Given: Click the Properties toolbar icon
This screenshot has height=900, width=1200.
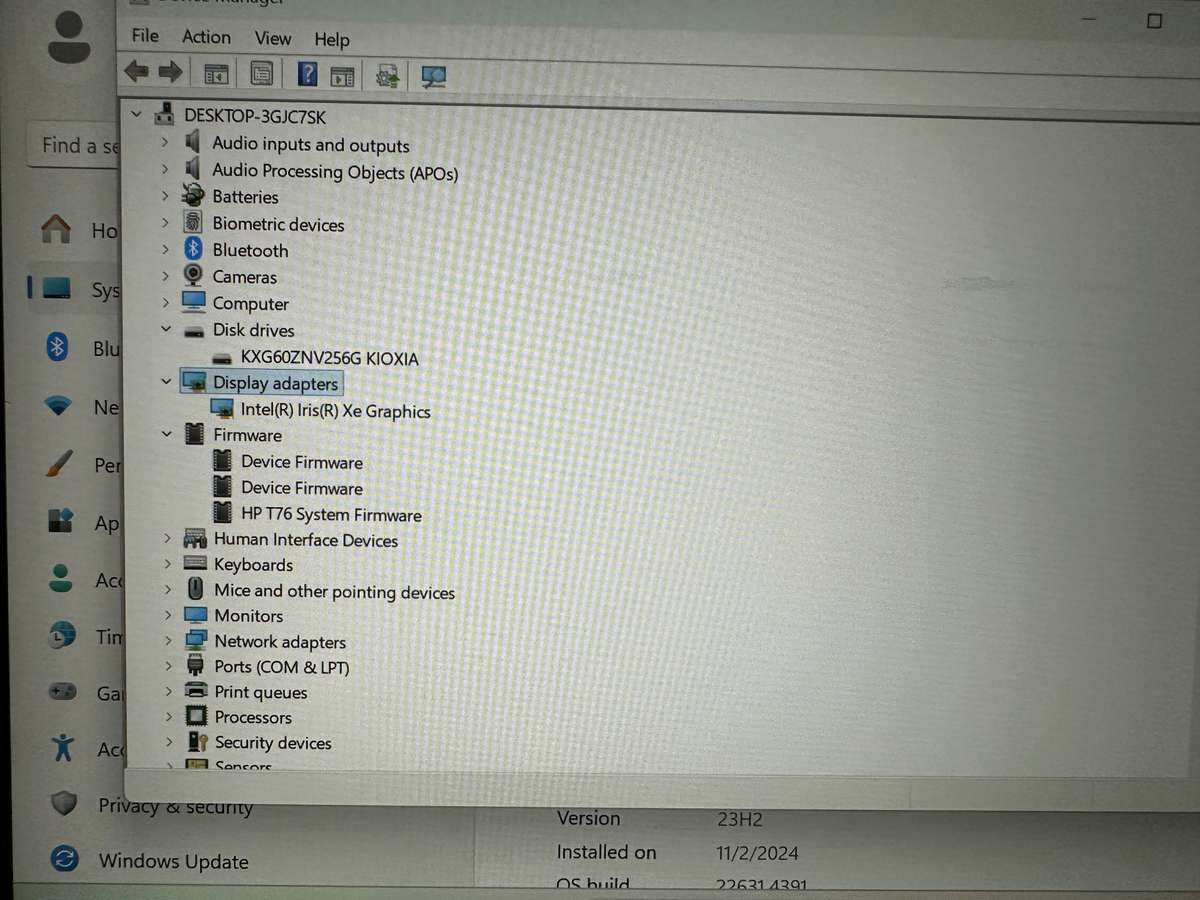Looking at the screenshot, I should point(260,72).
